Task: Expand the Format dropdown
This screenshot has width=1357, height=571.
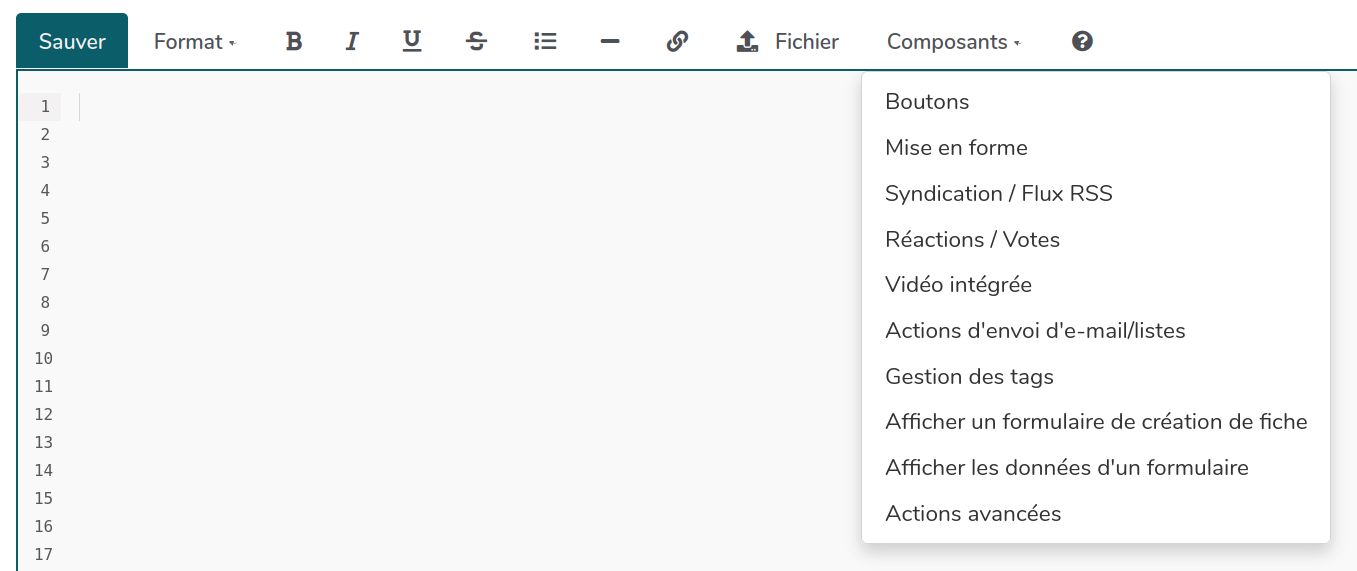Action: click(194, 41)
